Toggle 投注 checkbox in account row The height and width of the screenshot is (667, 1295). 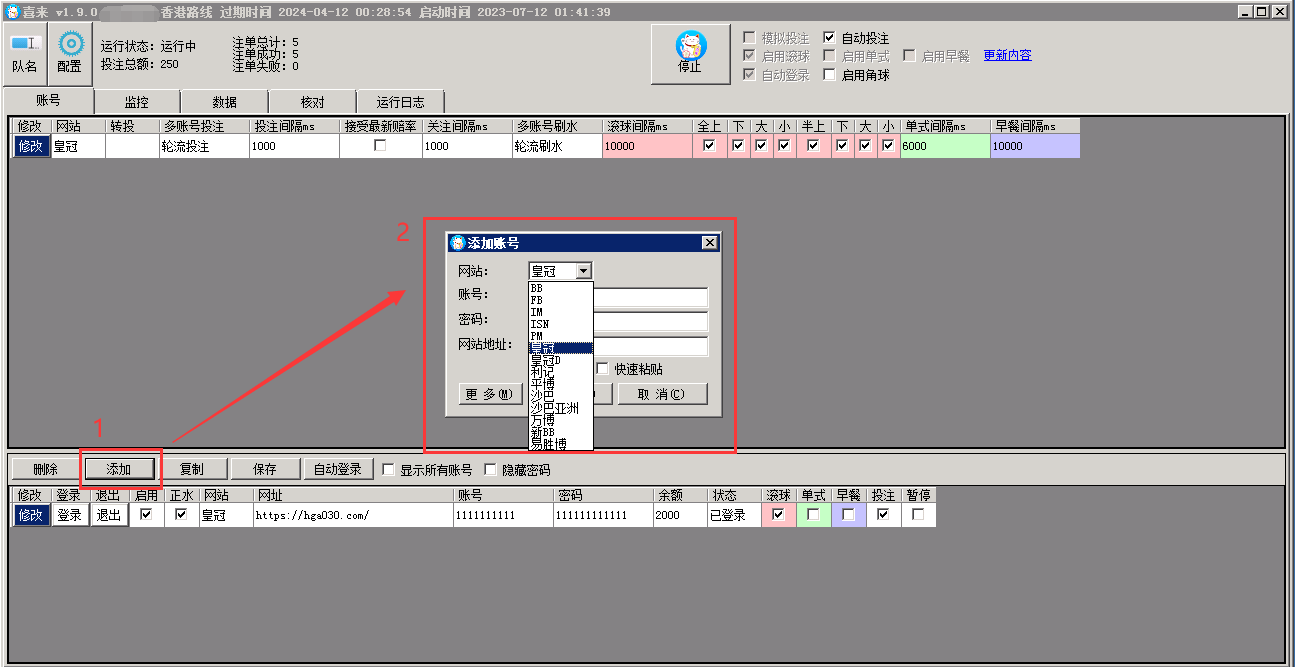883,515
